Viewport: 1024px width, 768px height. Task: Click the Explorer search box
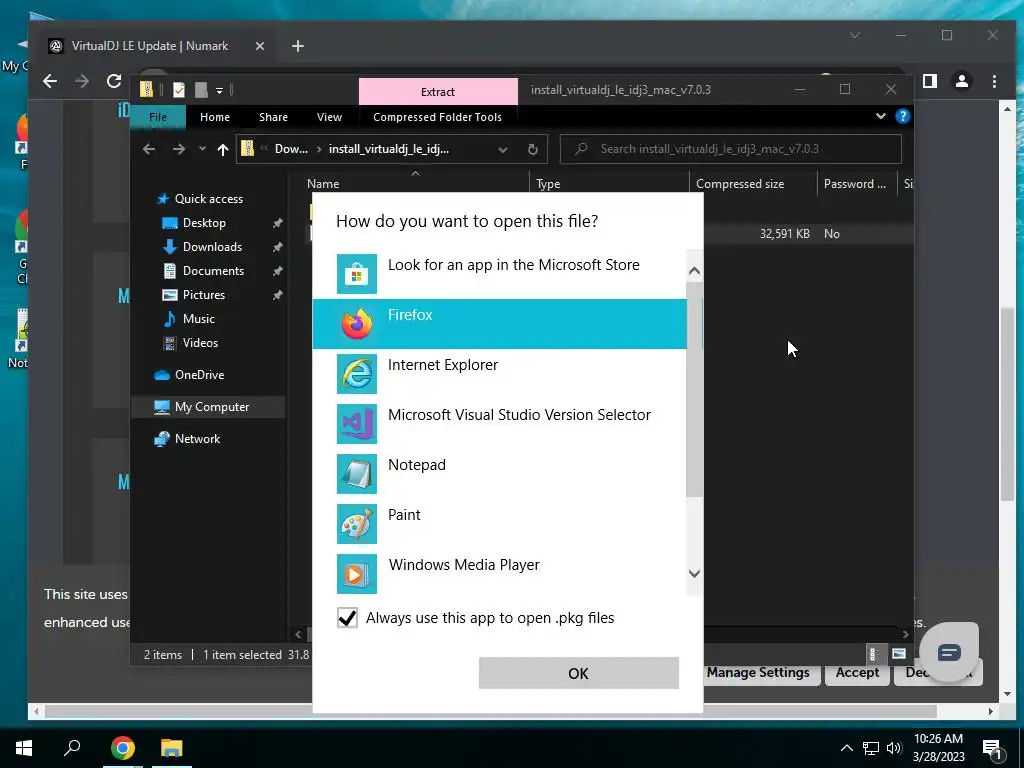pos(731,149)
